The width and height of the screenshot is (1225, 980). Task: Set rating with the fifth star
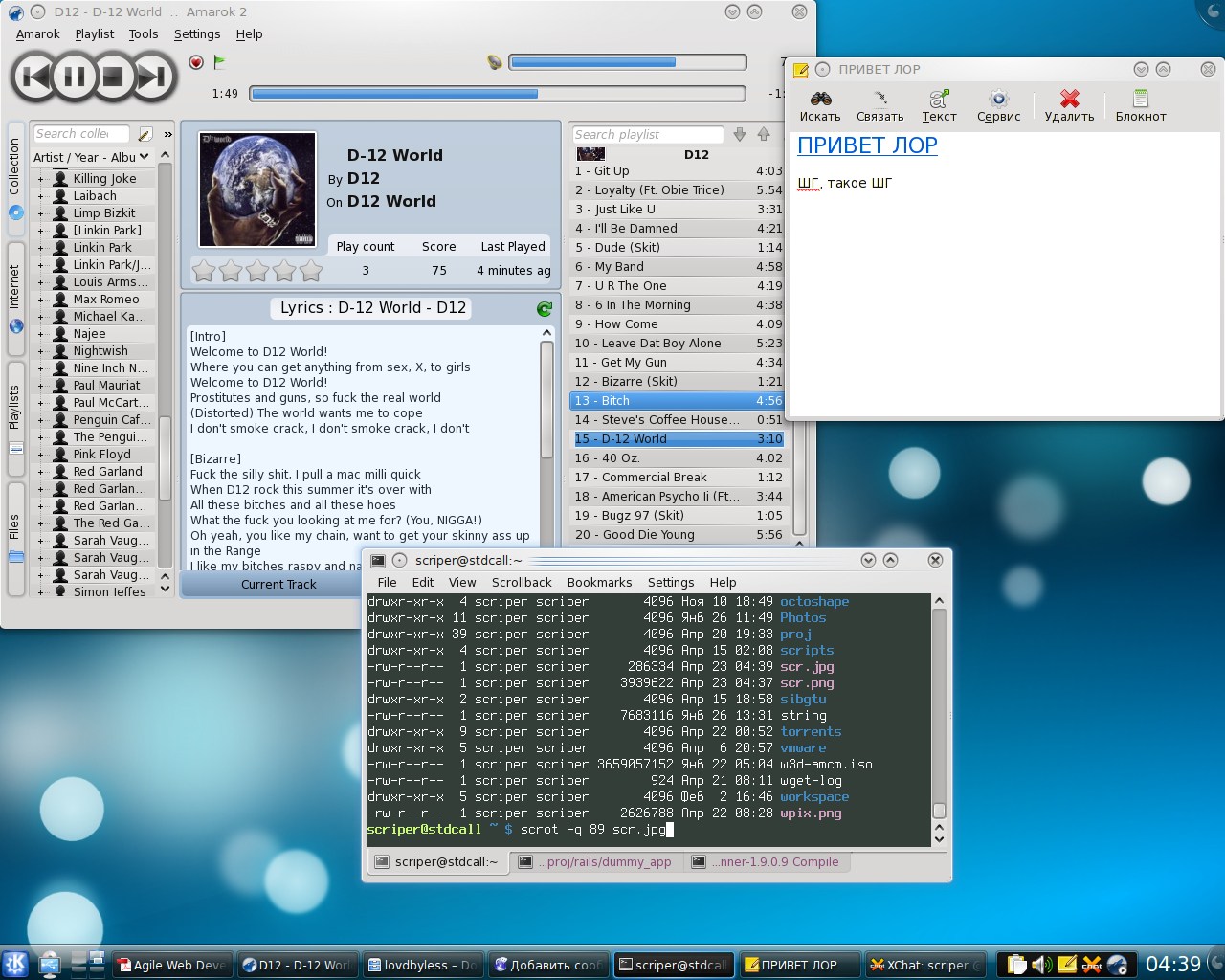311,271
